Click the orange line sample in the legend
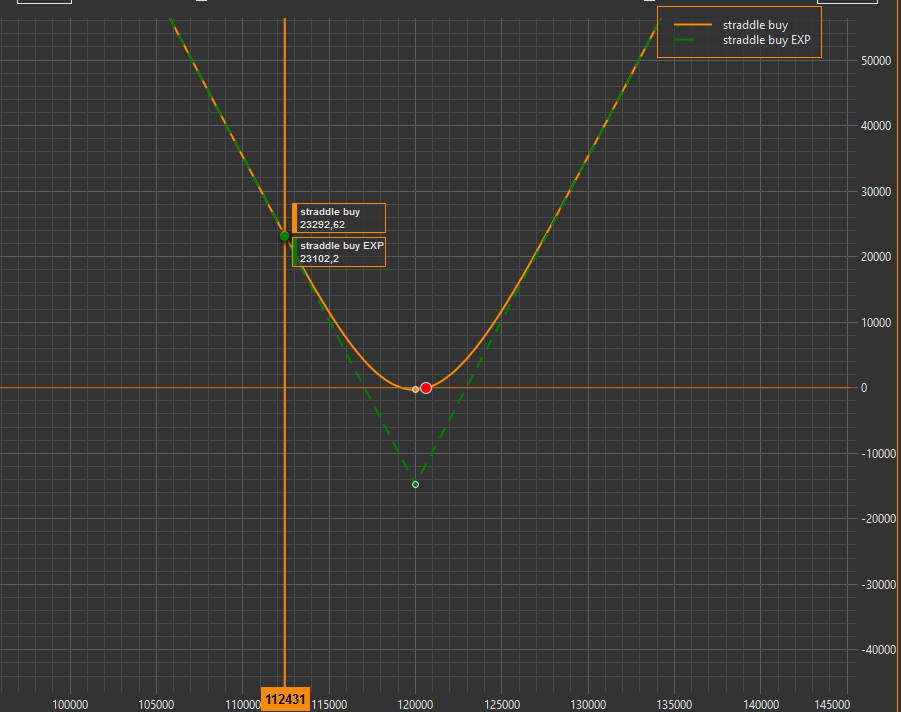The width and height of the screenshot is (901, 712). [692, 25]
